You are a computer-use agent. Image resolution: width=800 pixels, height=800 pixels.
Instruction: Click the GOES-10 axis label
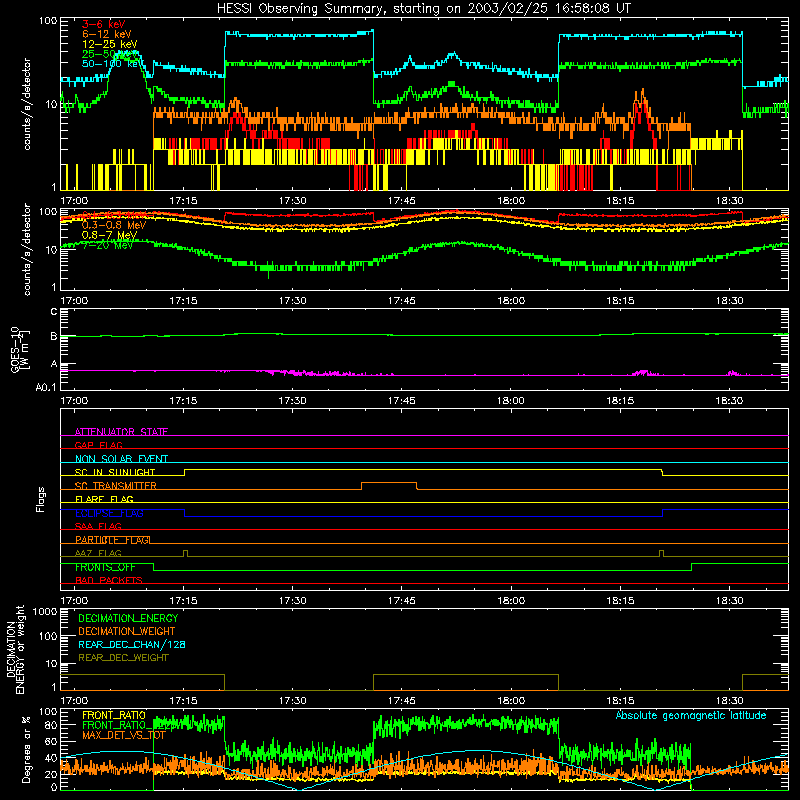[15, 349]
